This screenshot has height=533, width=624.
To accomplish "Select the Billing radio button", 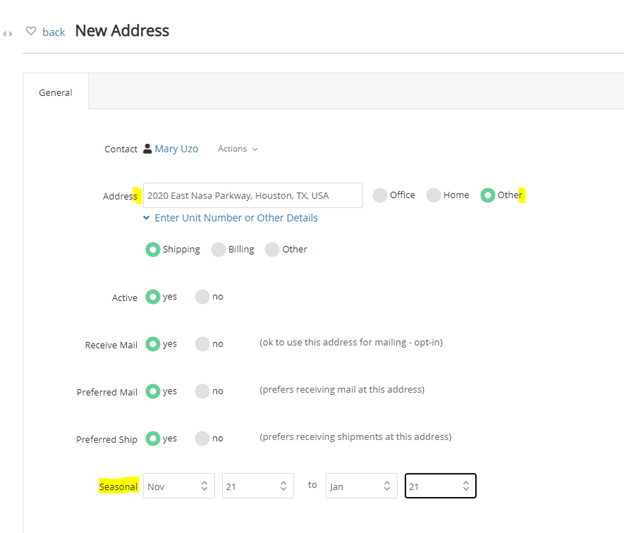I will [218, 250].
